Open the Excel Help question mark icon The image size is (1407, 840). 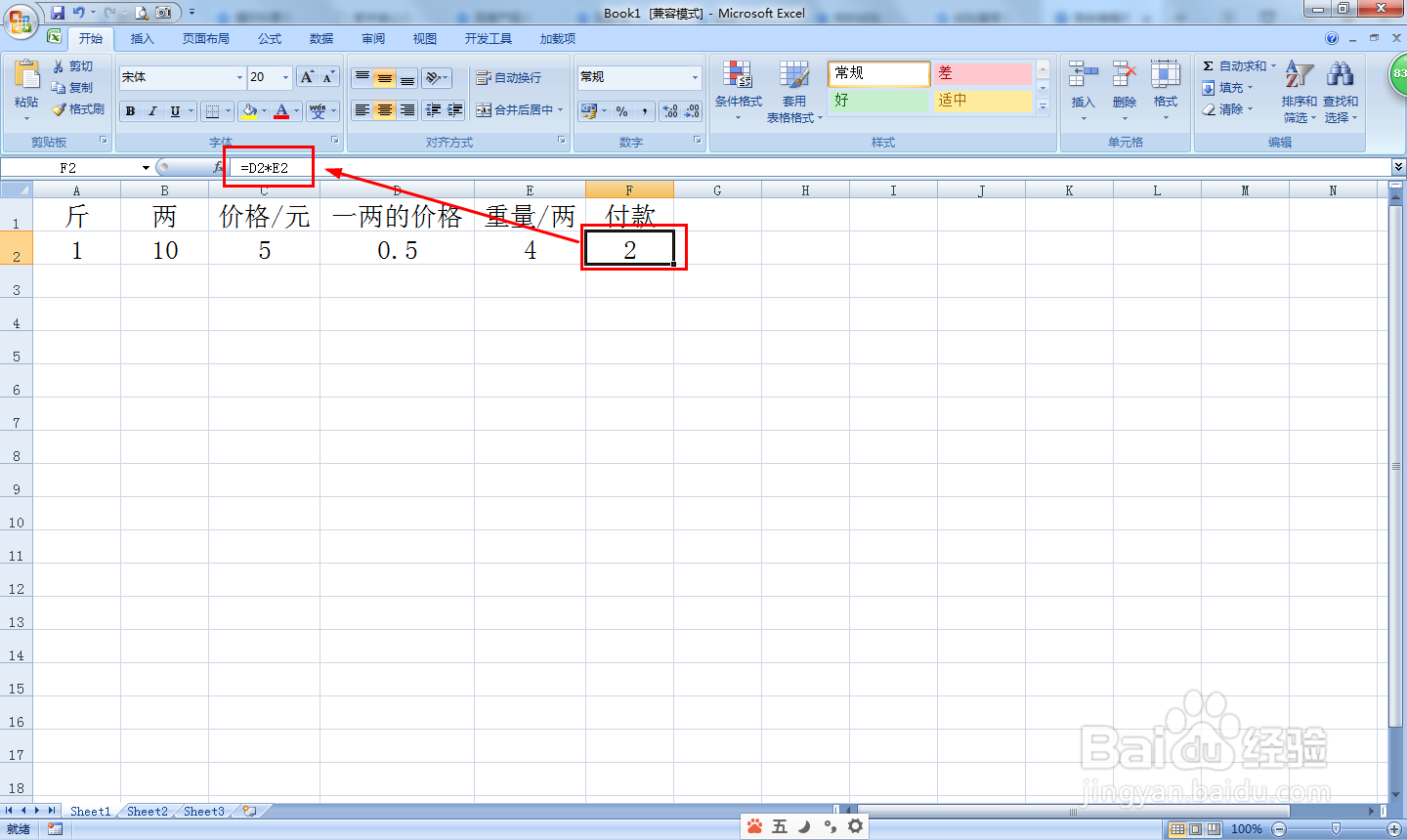pyautogui.click(x=1332, y=39)
